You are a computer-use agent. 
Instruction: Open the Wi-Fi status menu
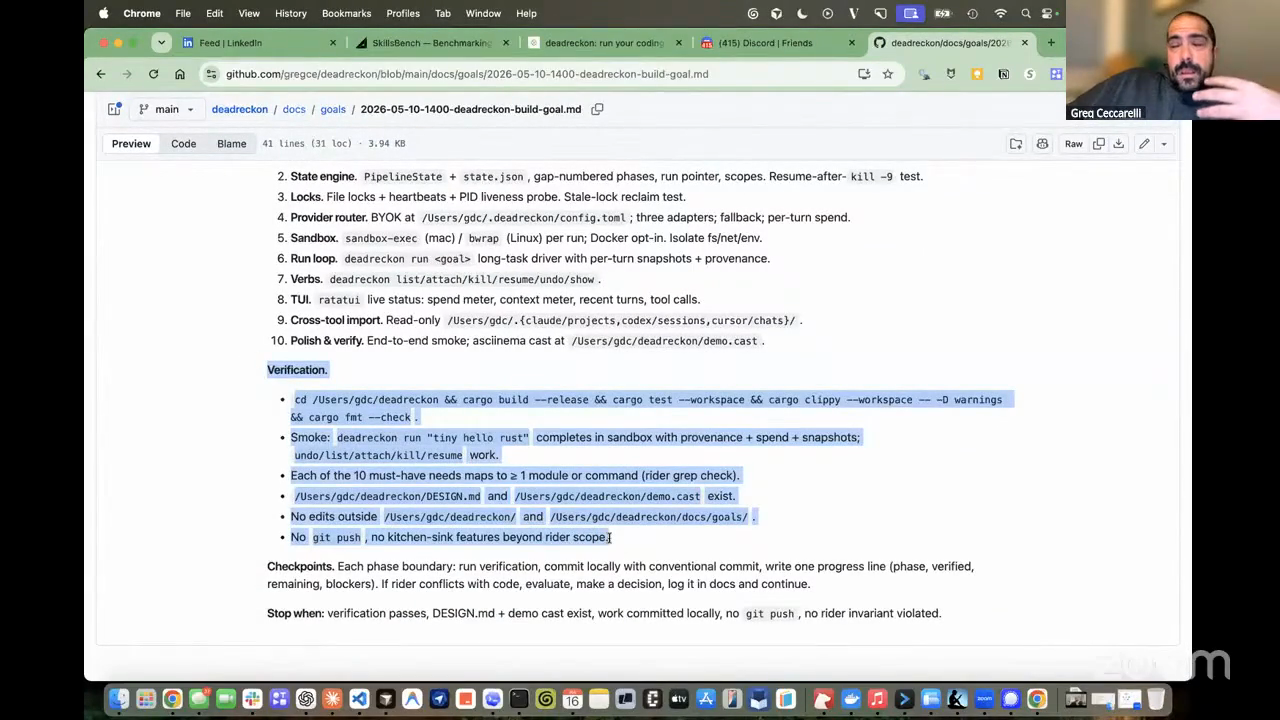click(1000, 13)
